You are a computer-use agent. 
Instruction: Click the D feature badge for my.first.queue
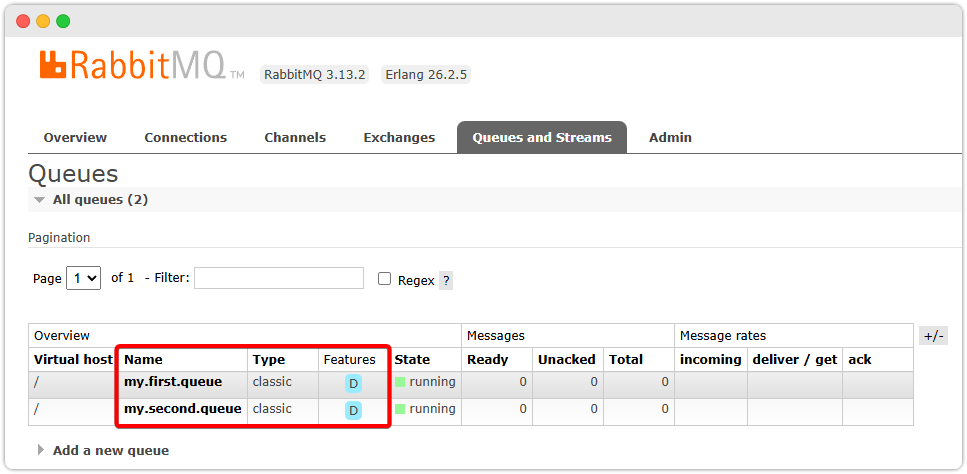(x=353, y=383)
